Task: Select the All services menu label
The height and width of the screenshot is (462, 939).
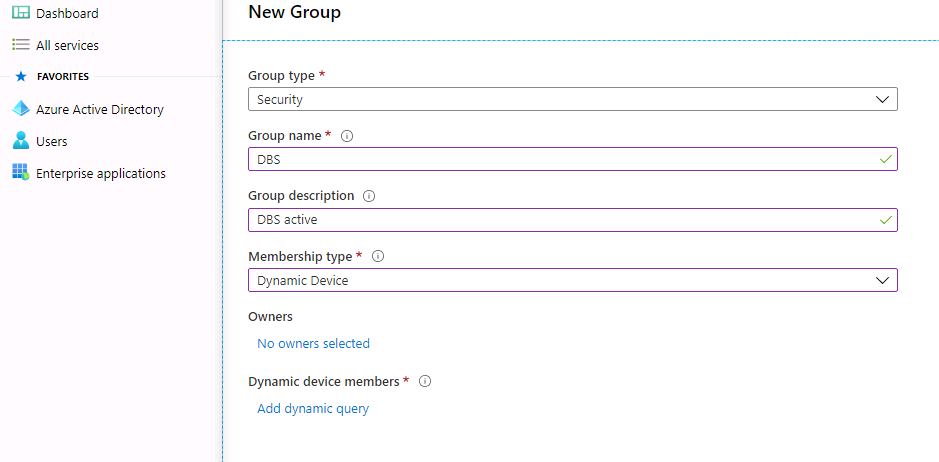Action: 67,45
